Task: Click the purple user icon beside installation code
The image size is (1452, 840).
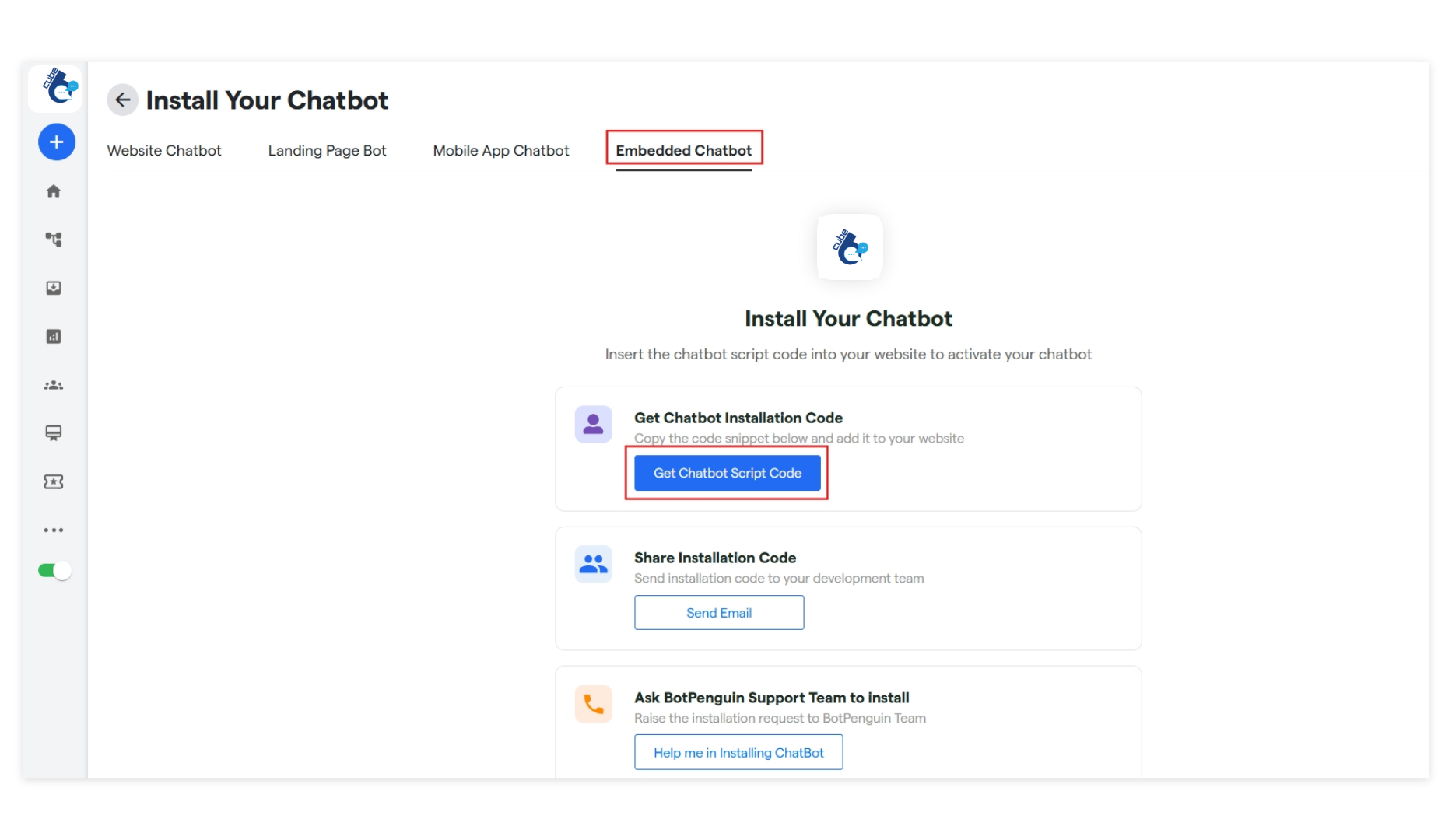Action: (x=593, y=423)
